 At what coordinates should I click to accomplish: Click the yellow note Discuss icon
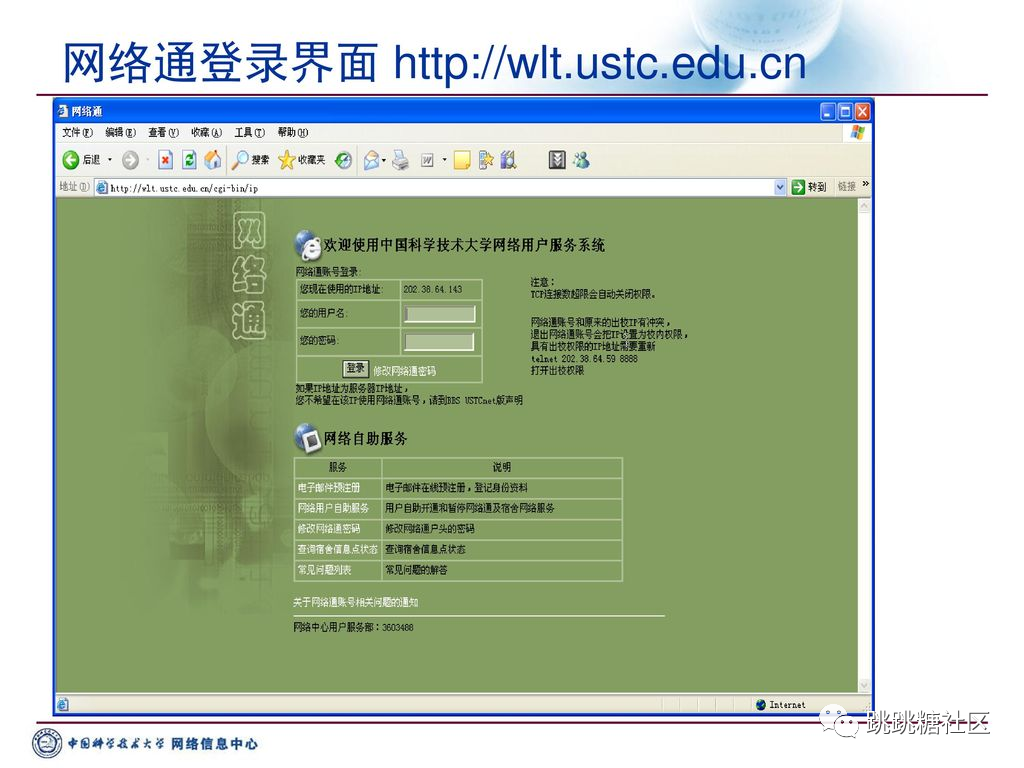(x=462, y=160)
